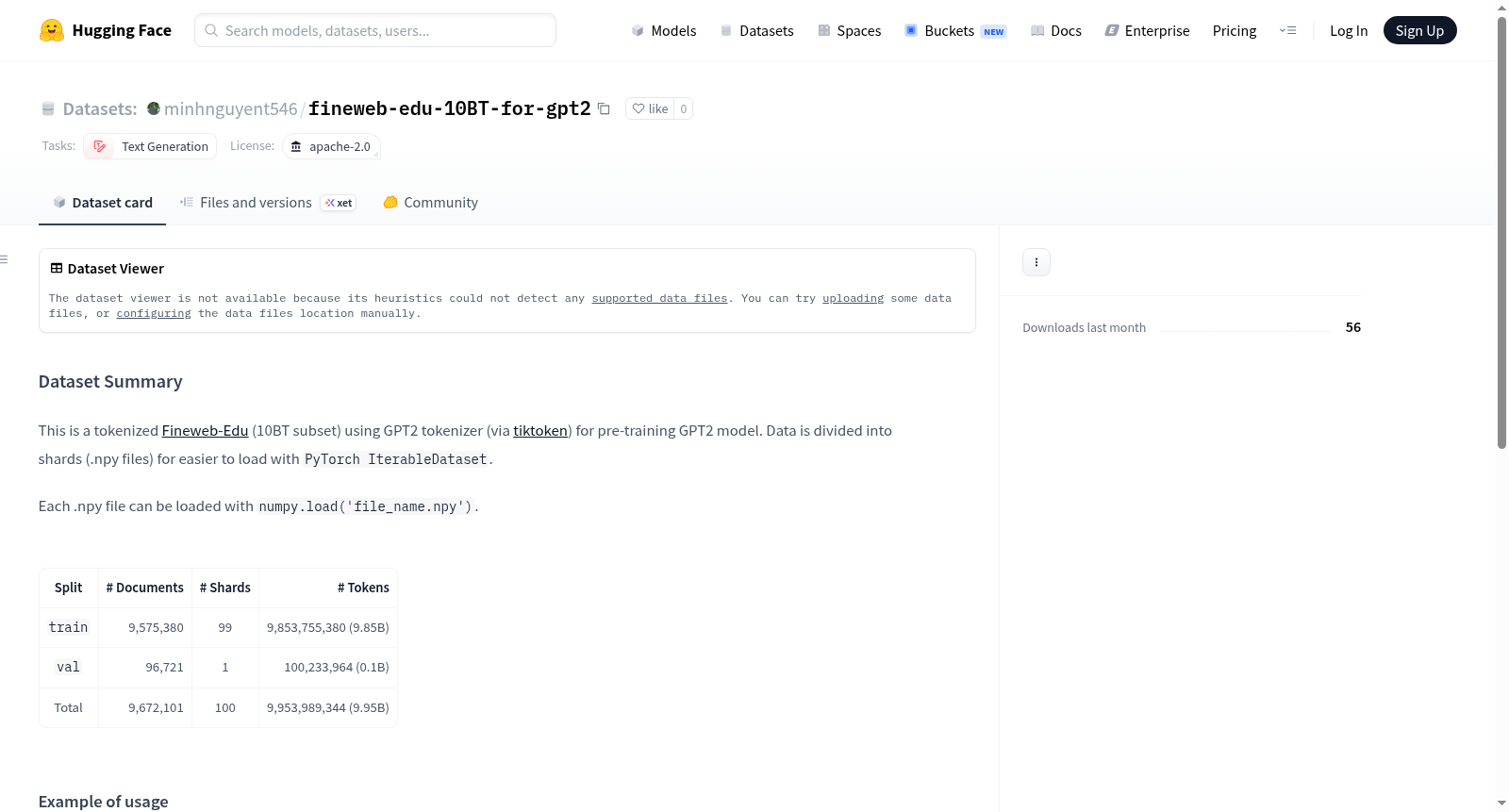Click Log In link
This screenshot has height=812, width=1509.
pyautogui.click(x=1349, y=30)
